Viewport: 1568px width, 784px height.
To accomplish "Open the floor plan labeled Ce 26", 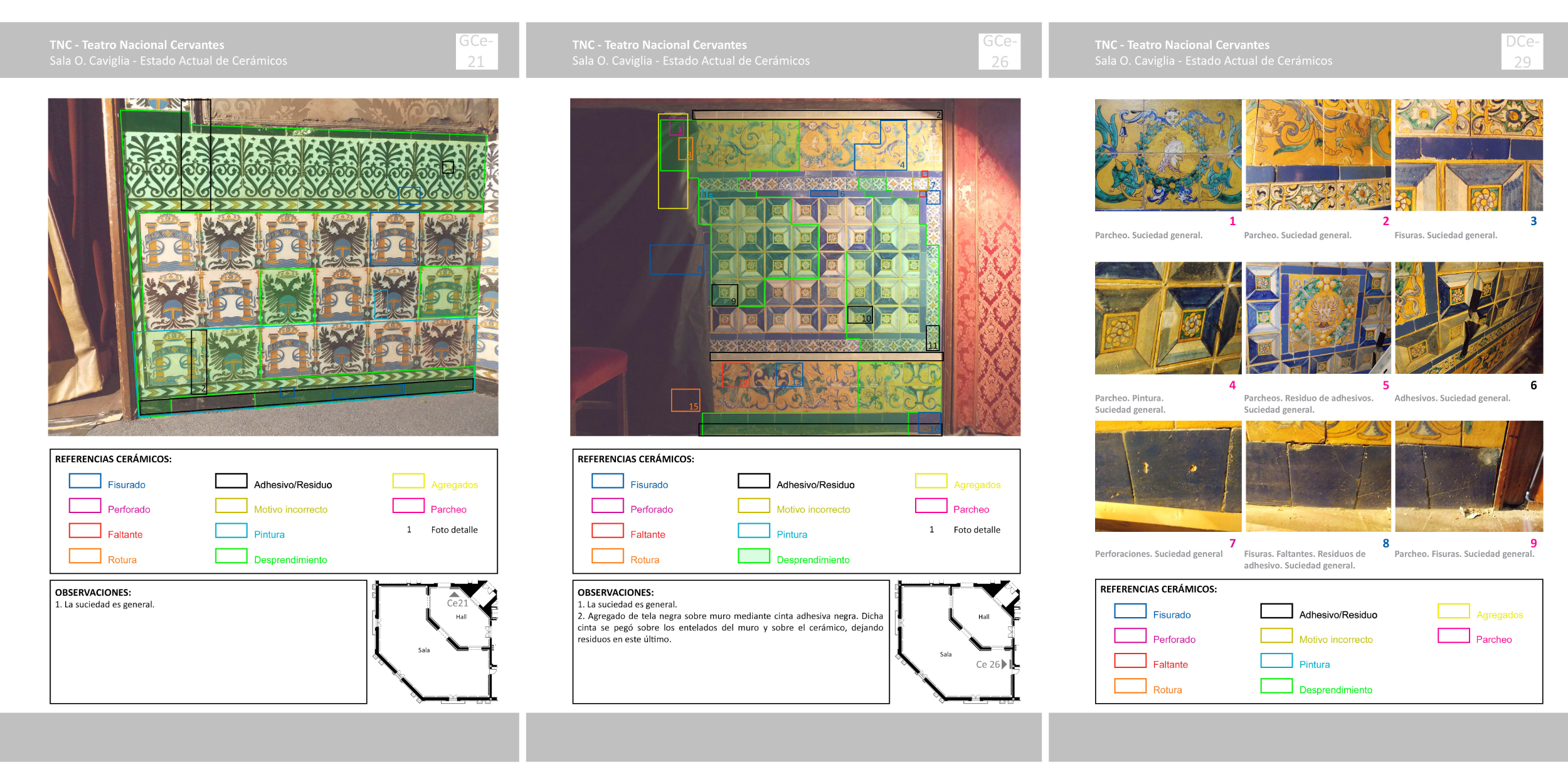I will click(x=958, y=641).
